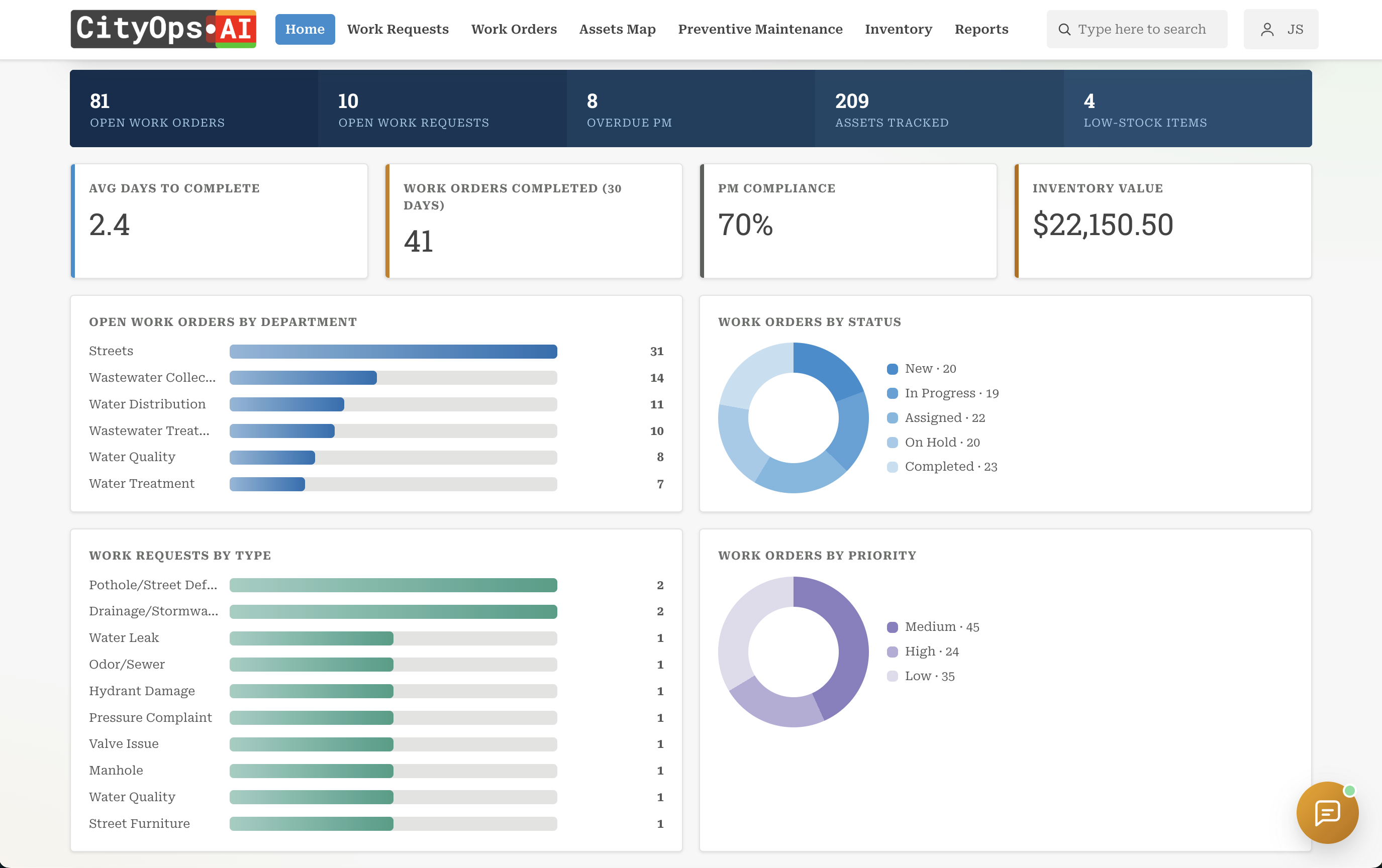The width and height of the screenshot is (1382, 868).
Task: Click the Streets department bar
Action: (x=393, y=351)
